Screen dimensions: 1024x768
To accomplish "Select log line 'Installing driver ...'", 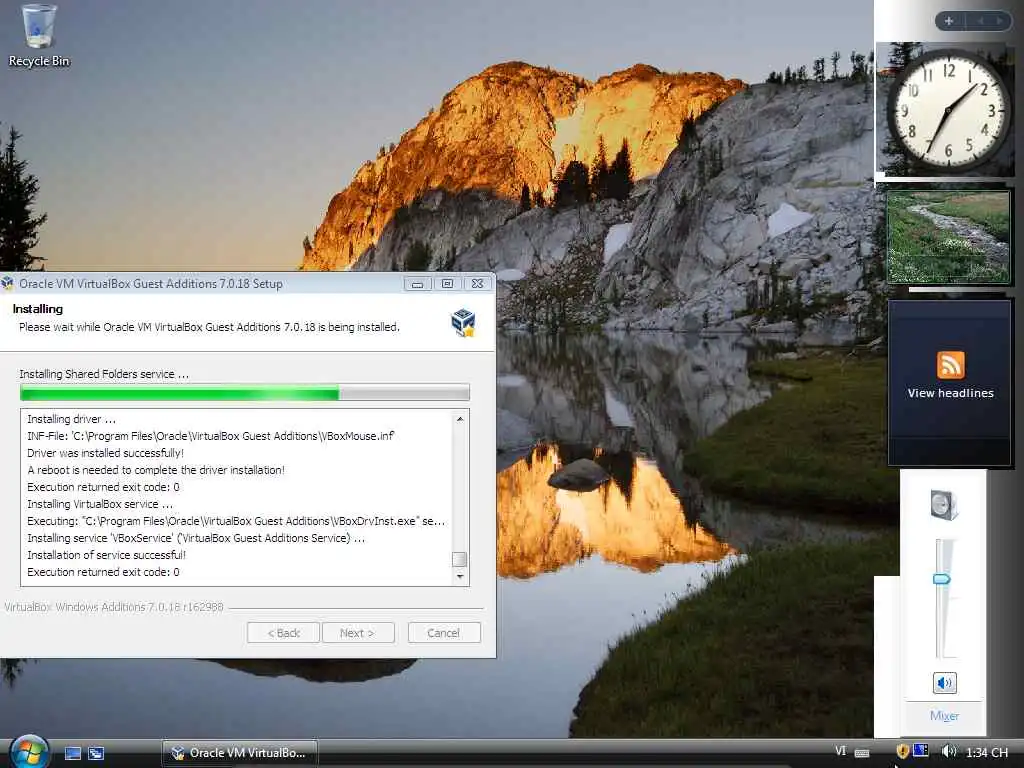I will click(x=71, y=419).
